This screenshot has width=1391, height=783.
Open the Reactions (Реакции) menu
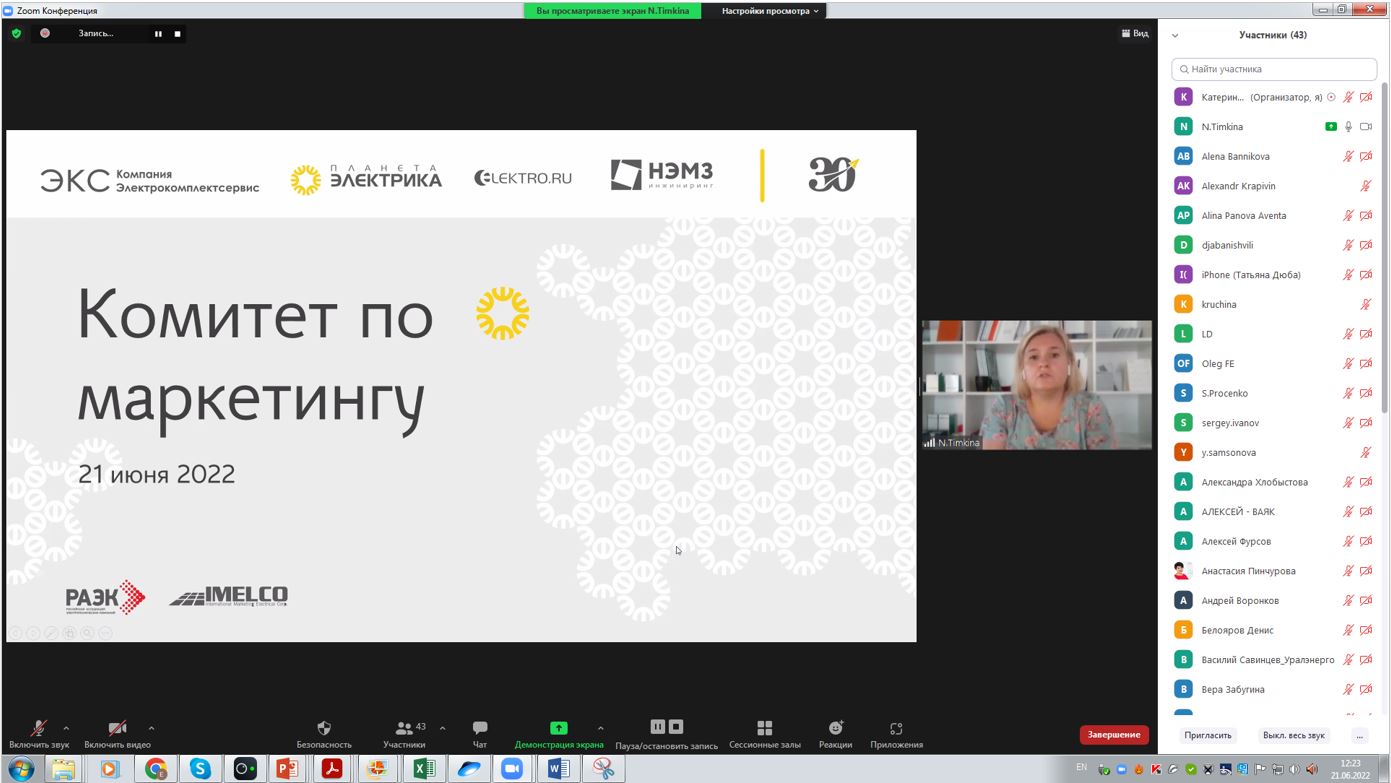(835, 729)
